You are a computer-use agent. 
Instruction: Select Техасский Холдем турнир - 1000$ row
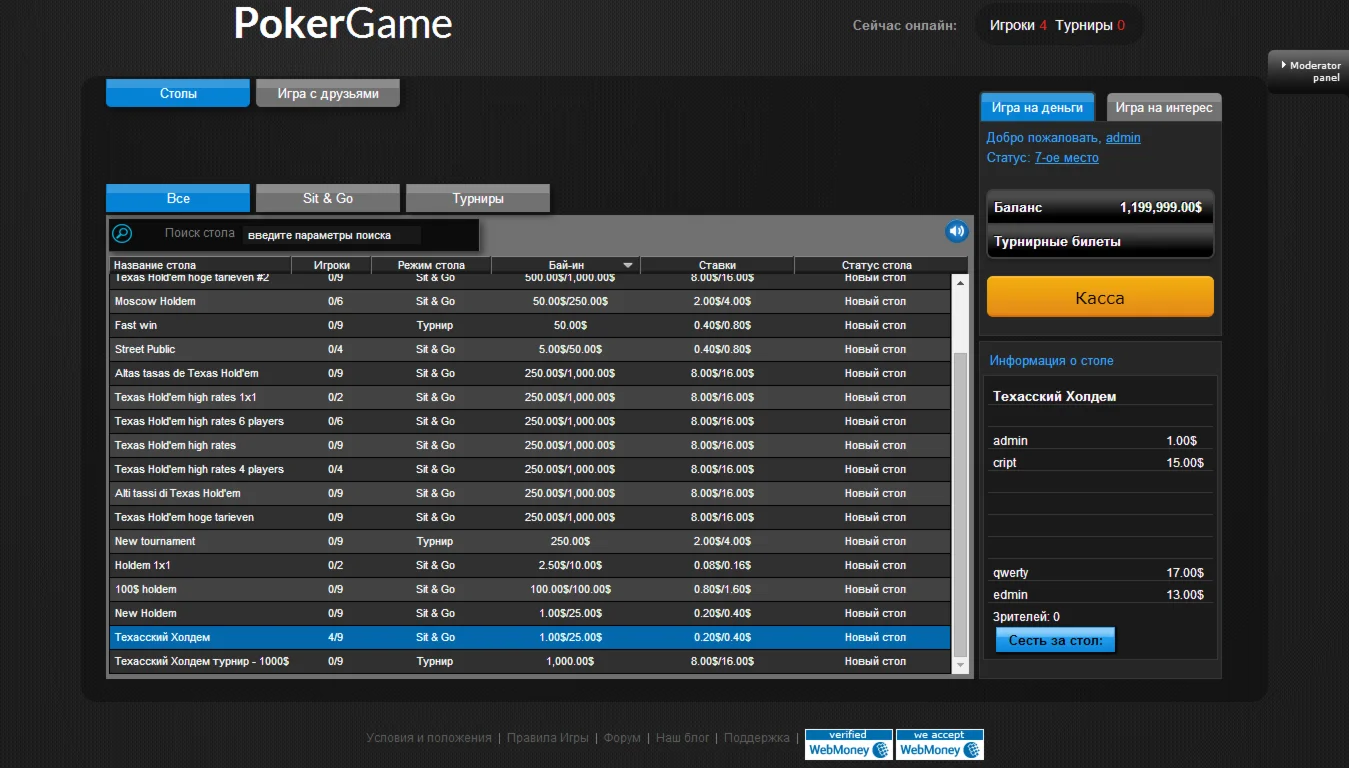coord(530,661)
